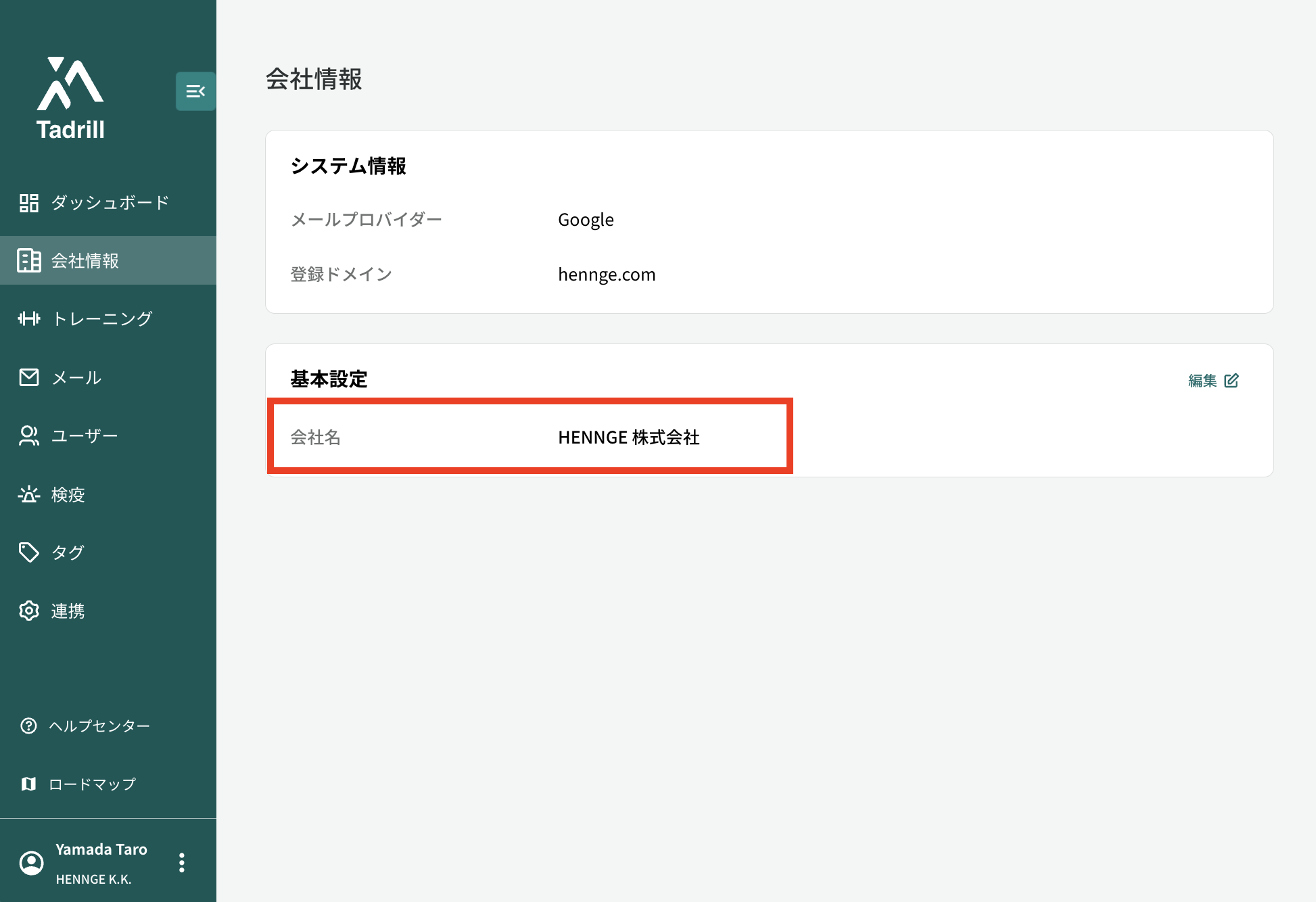Click the edit pencil icon
Image resolution: width=1316 pixels, height=902 pixels.
click(x=1231, y=381)
